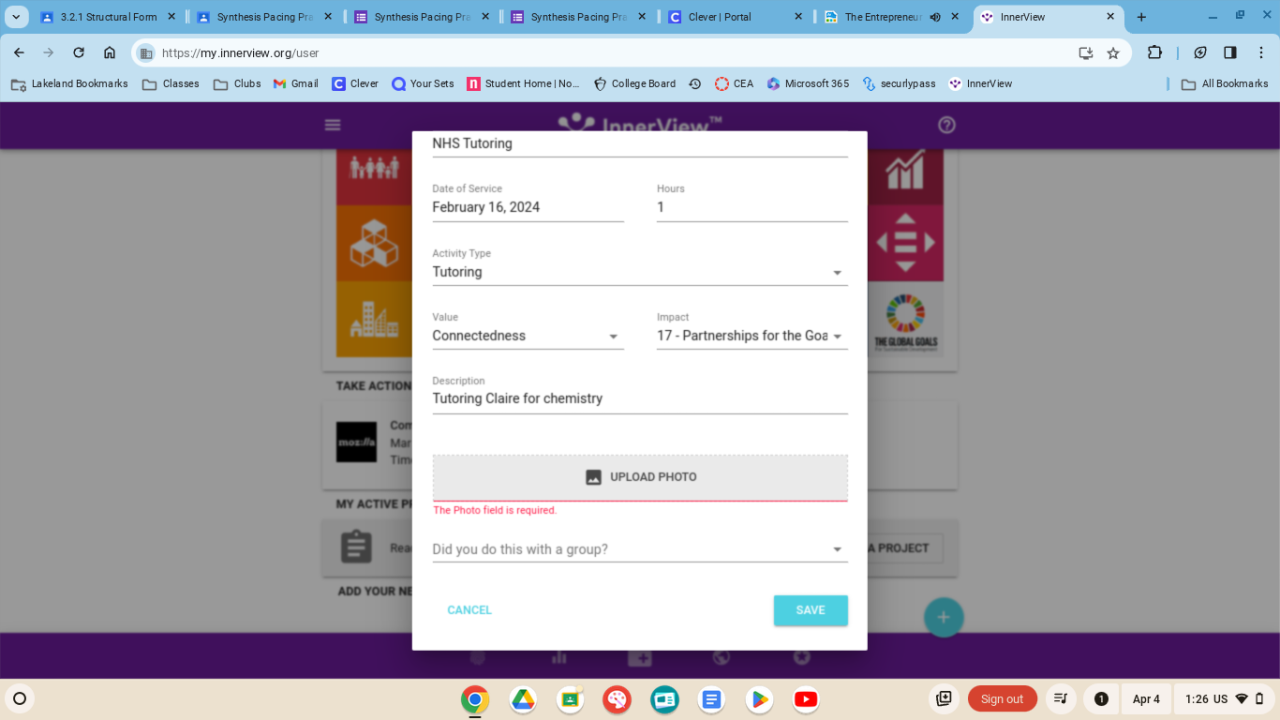1280x720 pixels.
Task: Click the floating plus add button
Action: (943, 617)
